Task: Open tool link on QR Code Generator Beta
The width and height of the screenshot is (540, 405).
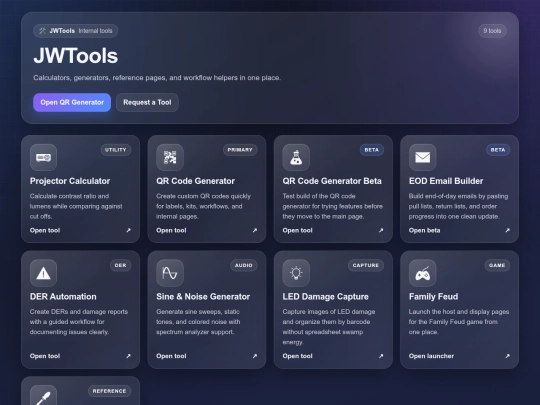Action: 298,230
